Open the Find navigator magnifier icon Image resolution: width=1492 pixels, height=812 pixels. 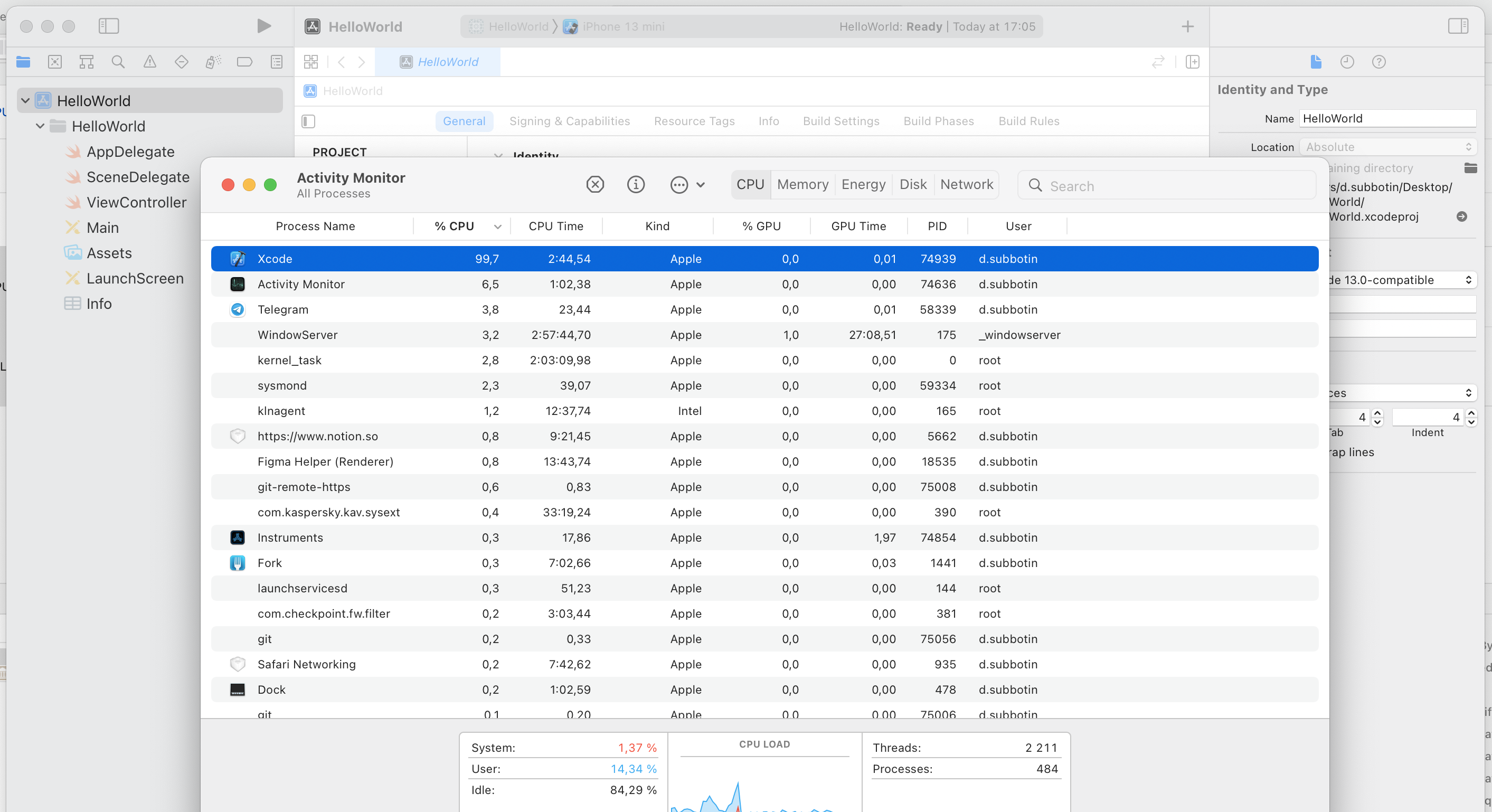[x=118, y=61]
